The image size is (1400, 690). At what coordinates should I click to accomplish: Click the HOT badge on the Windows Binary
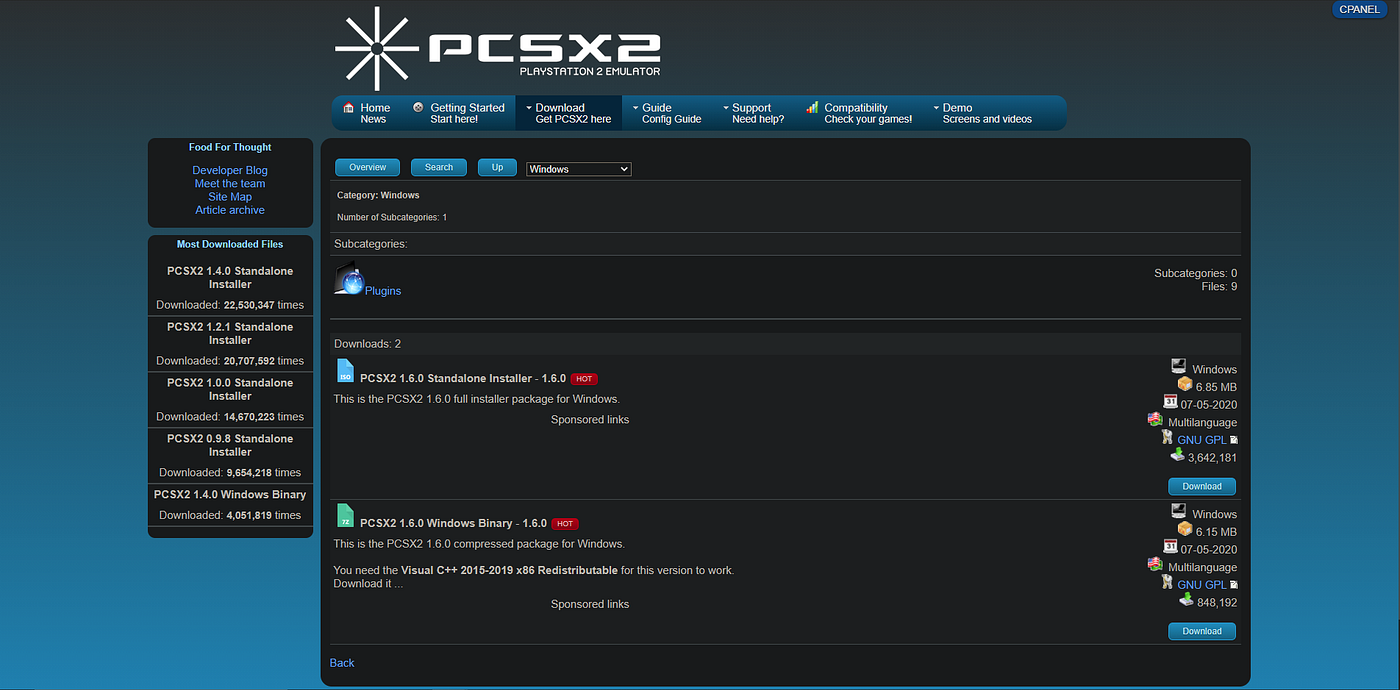pyautogui.click(x=565, y=523)
